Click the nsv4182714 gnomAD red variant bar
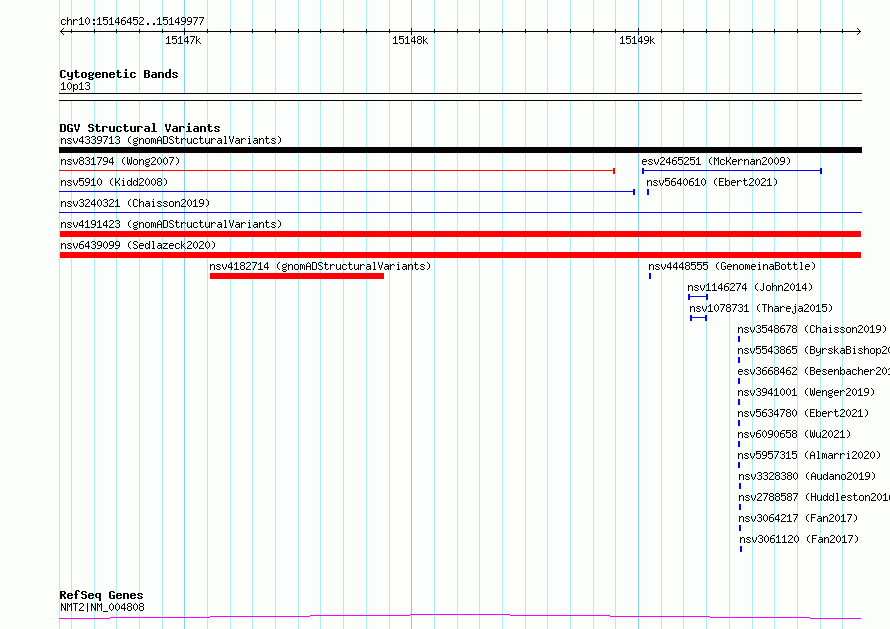890x629 pixels. [x=297, y=276]
